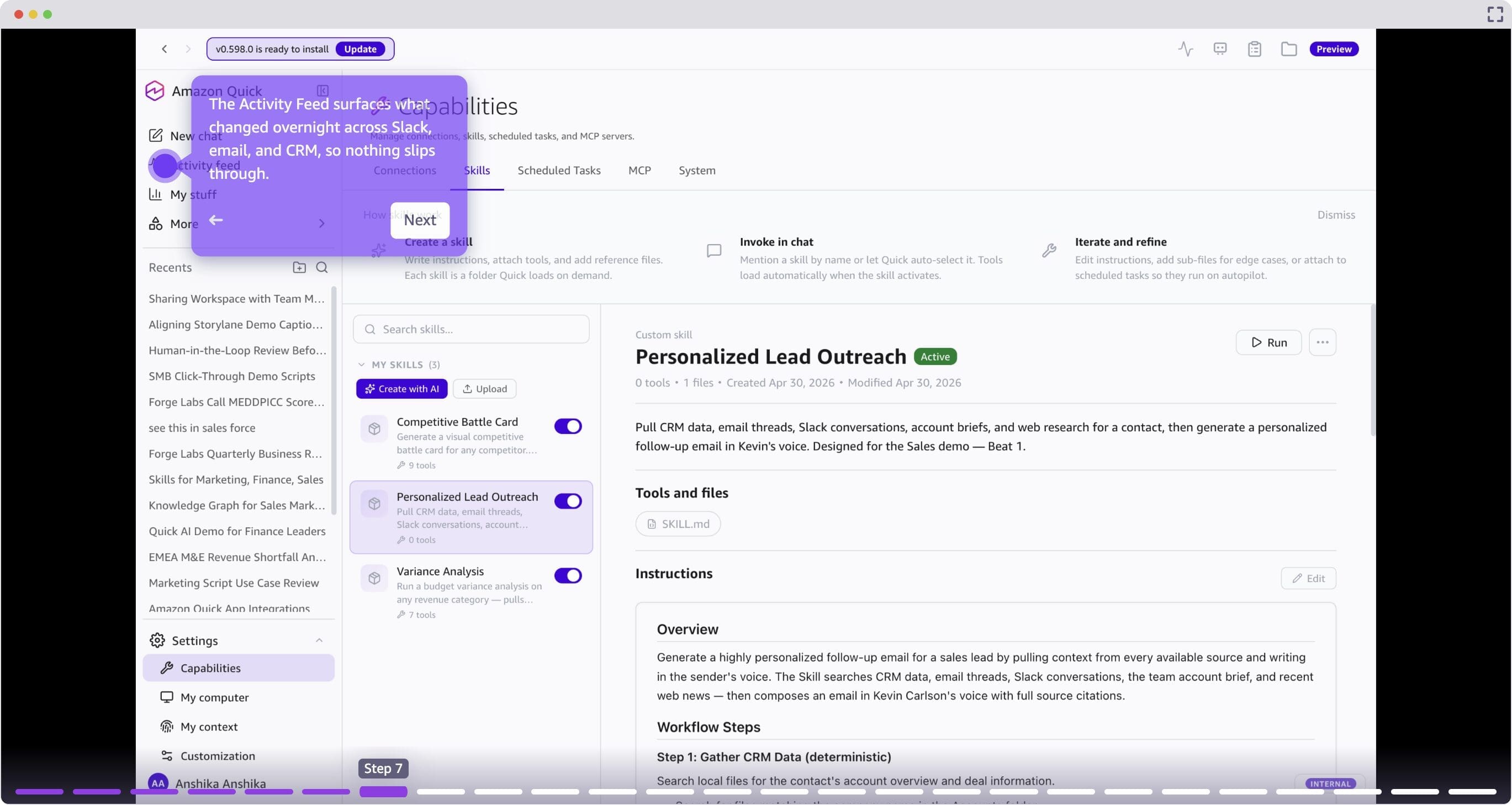Open the SKILL.md file chip
The width and height of the screenshot is (1512, 805).
pyautogui.click(x=678, y=523)
